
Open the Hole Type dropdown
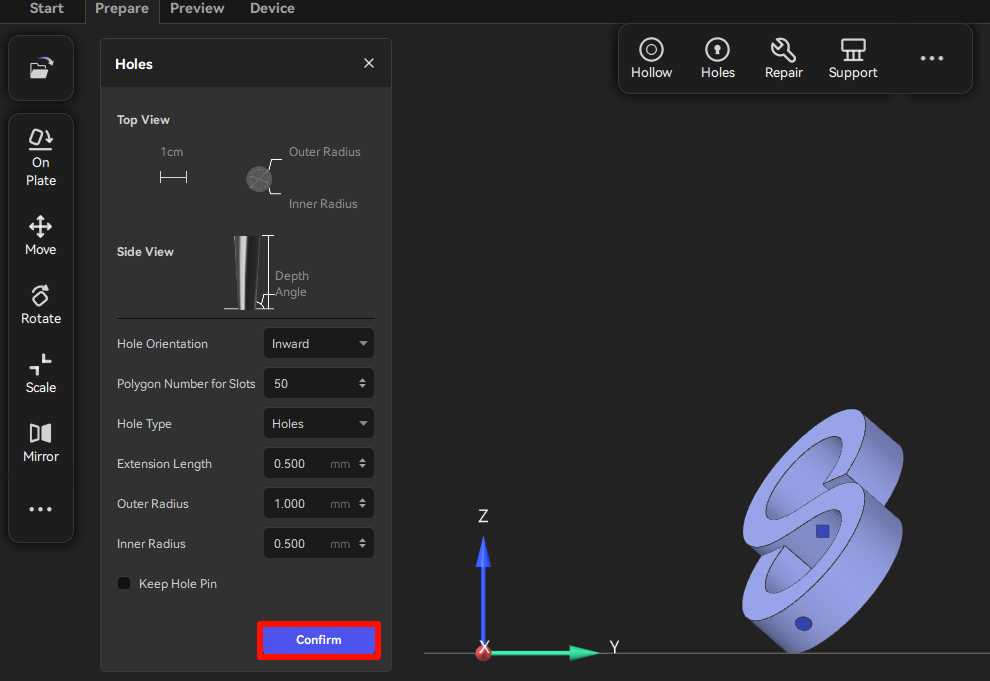click(x=319, y=423)
